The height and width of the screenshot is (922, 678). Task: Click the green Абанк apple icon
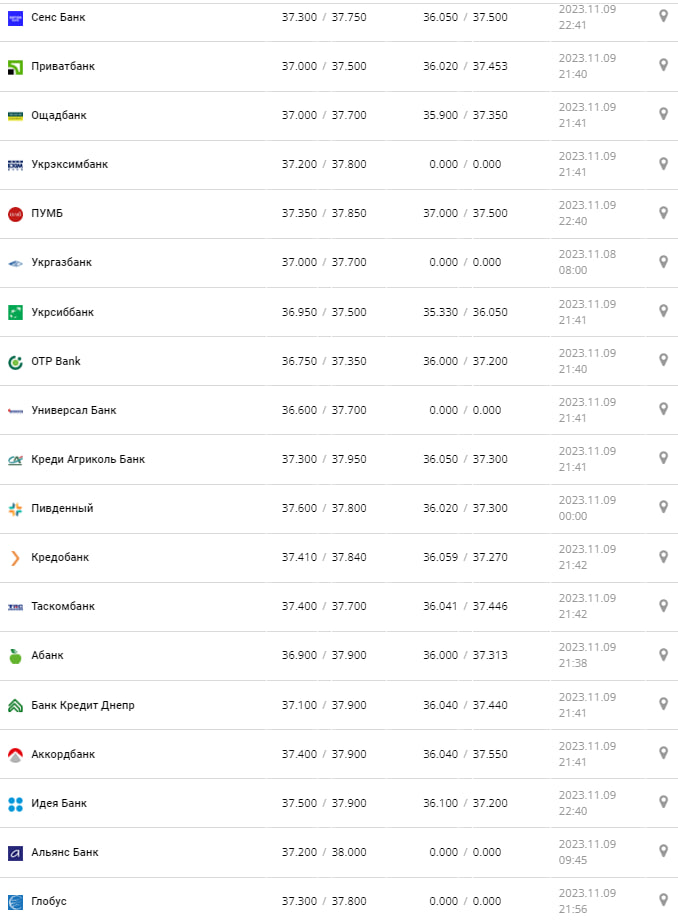pyautogui.click(x=15, y=656)
